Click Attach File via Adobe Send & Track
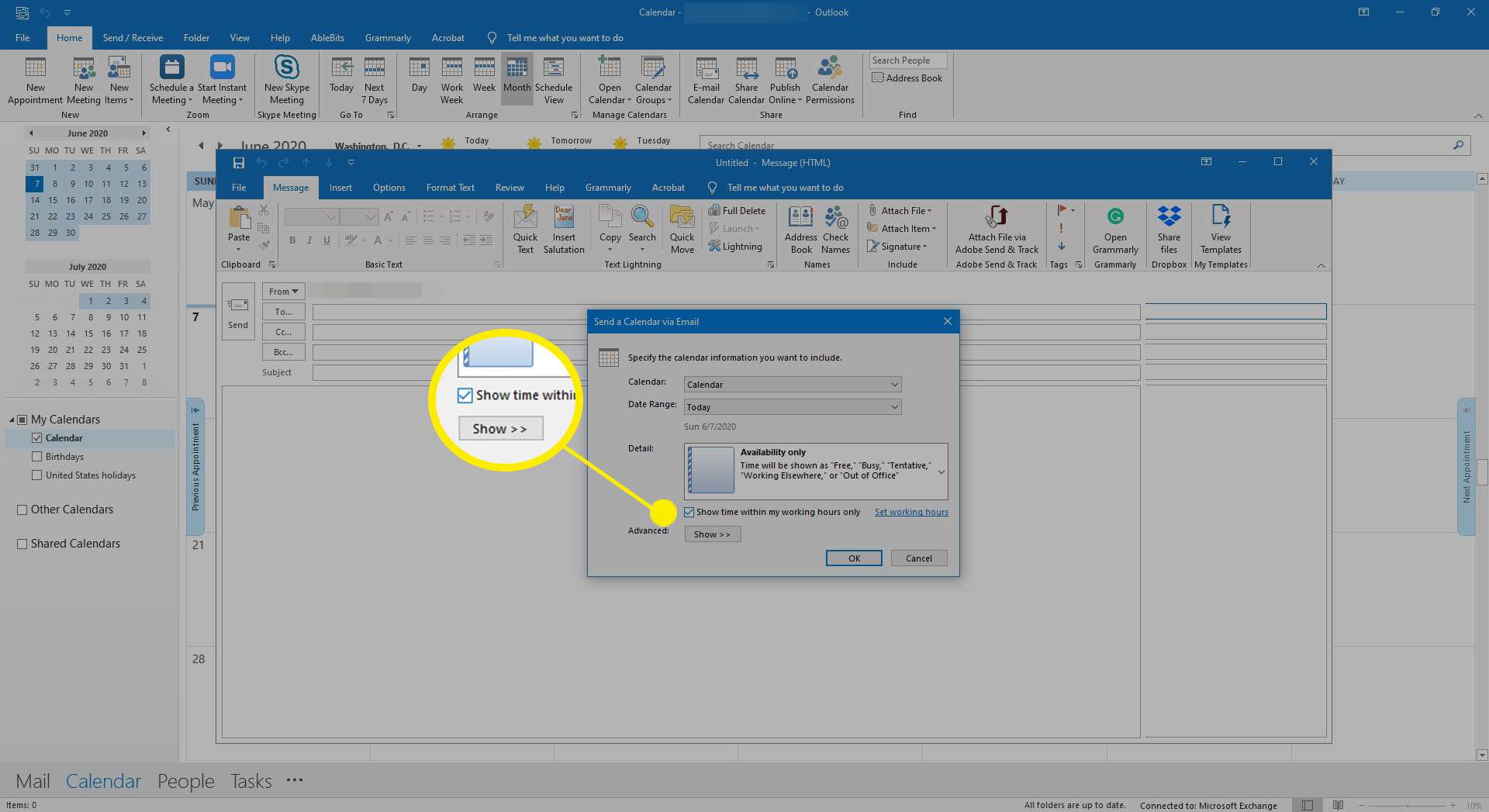 [x=997, y=230]
